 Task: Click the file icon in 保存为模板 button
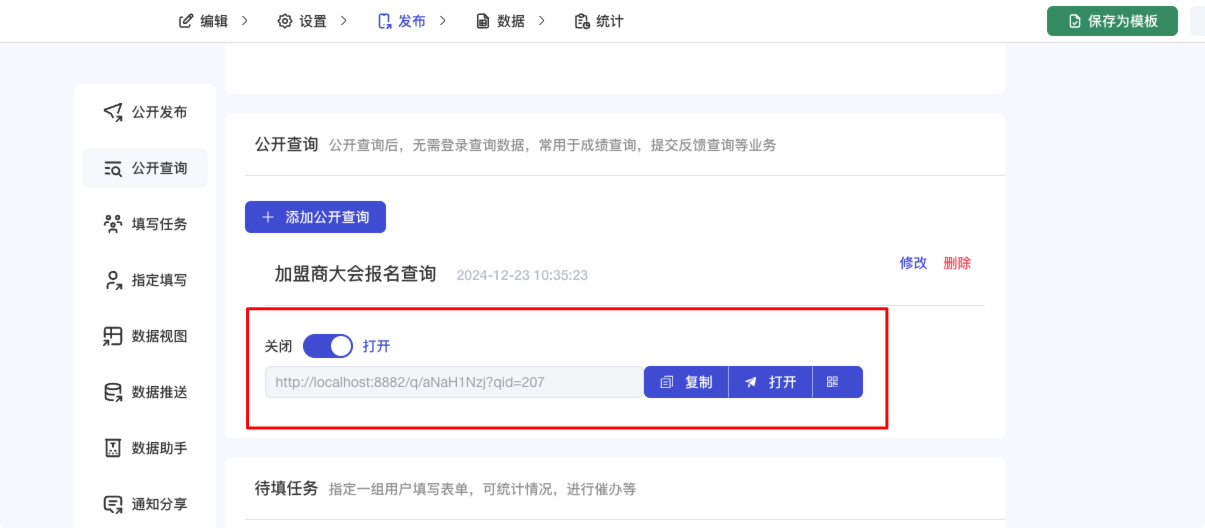[x=1075, y=21]
